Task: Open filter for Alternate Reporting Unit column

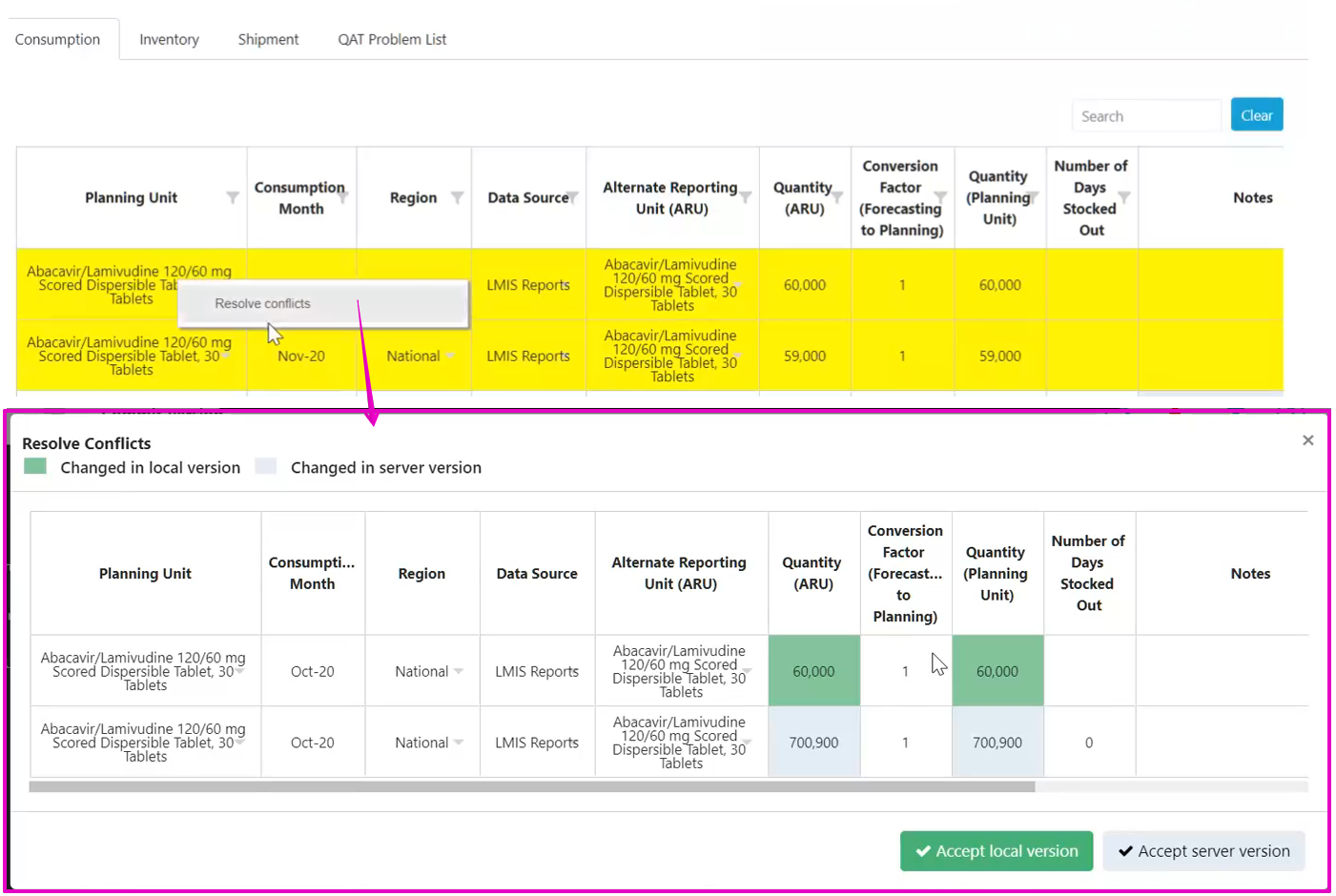Action: click(x=746, y=196)
